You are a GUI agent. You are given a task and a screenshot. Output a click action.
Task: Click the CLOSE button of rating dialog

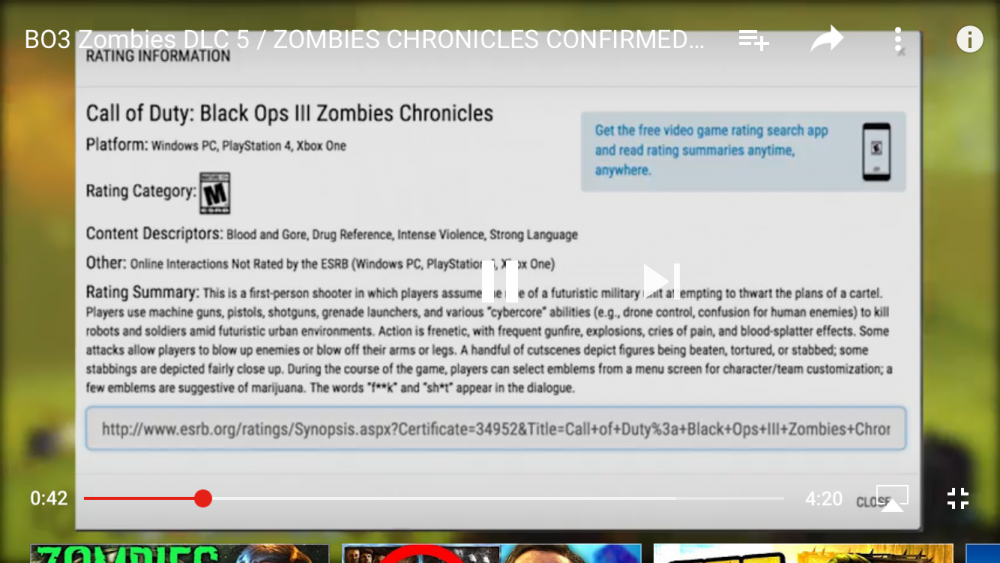coord(870,502)
